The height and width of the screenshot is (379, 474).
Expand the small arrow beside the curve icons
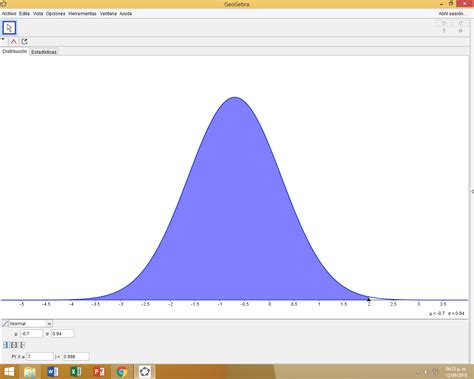[x=3, y=39]
